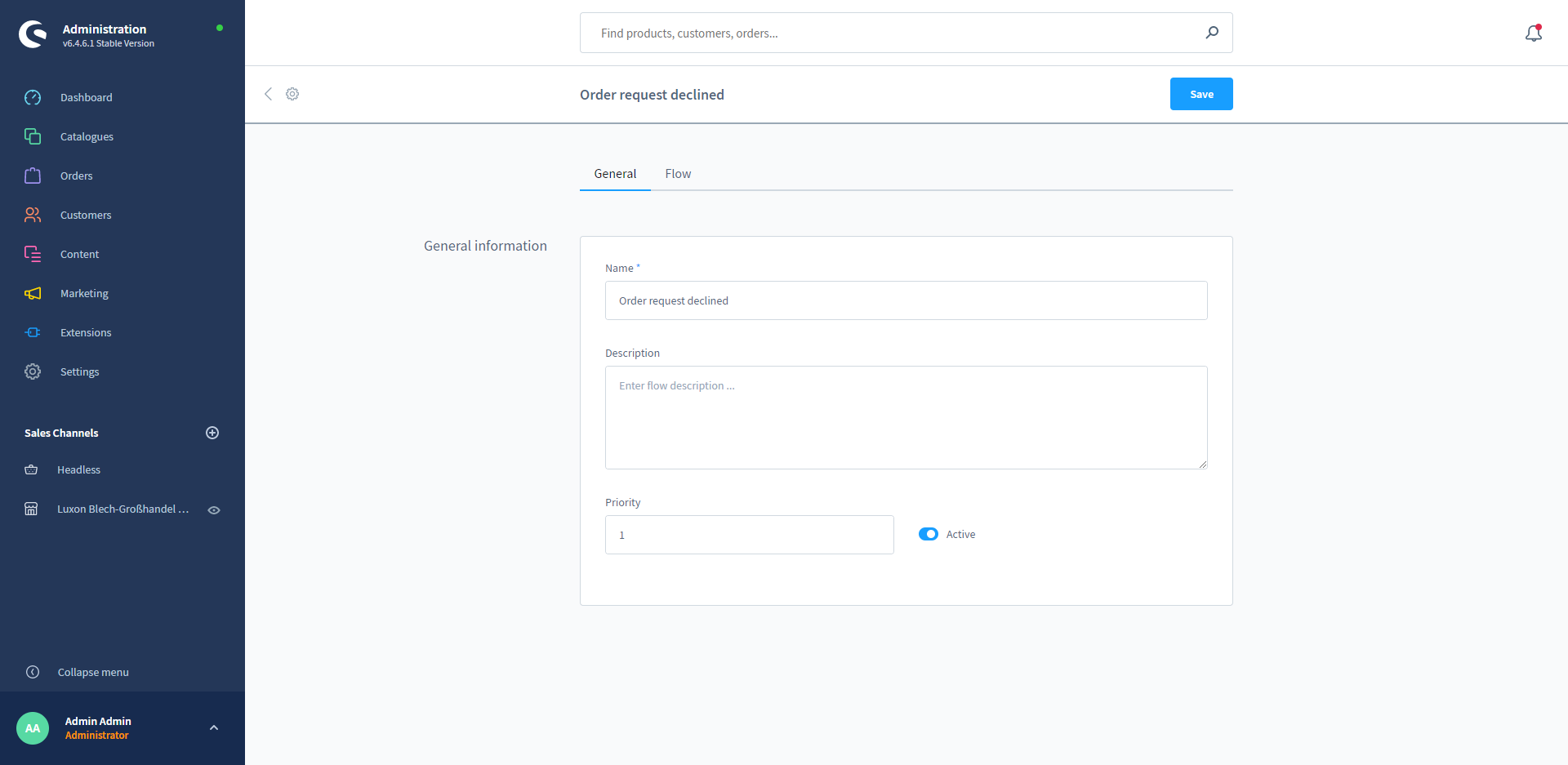Screen dimensions: 1568x765
Task: Expand the Admin Admin user menu
Action: pos(214,727)
